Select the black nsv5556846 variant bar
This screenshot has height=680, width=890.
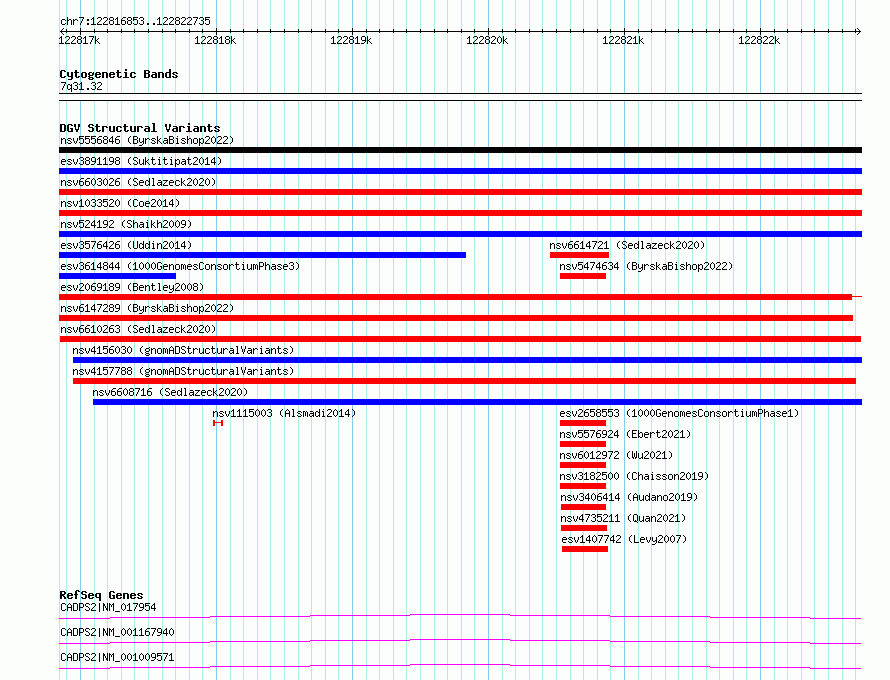coord(460,150)
